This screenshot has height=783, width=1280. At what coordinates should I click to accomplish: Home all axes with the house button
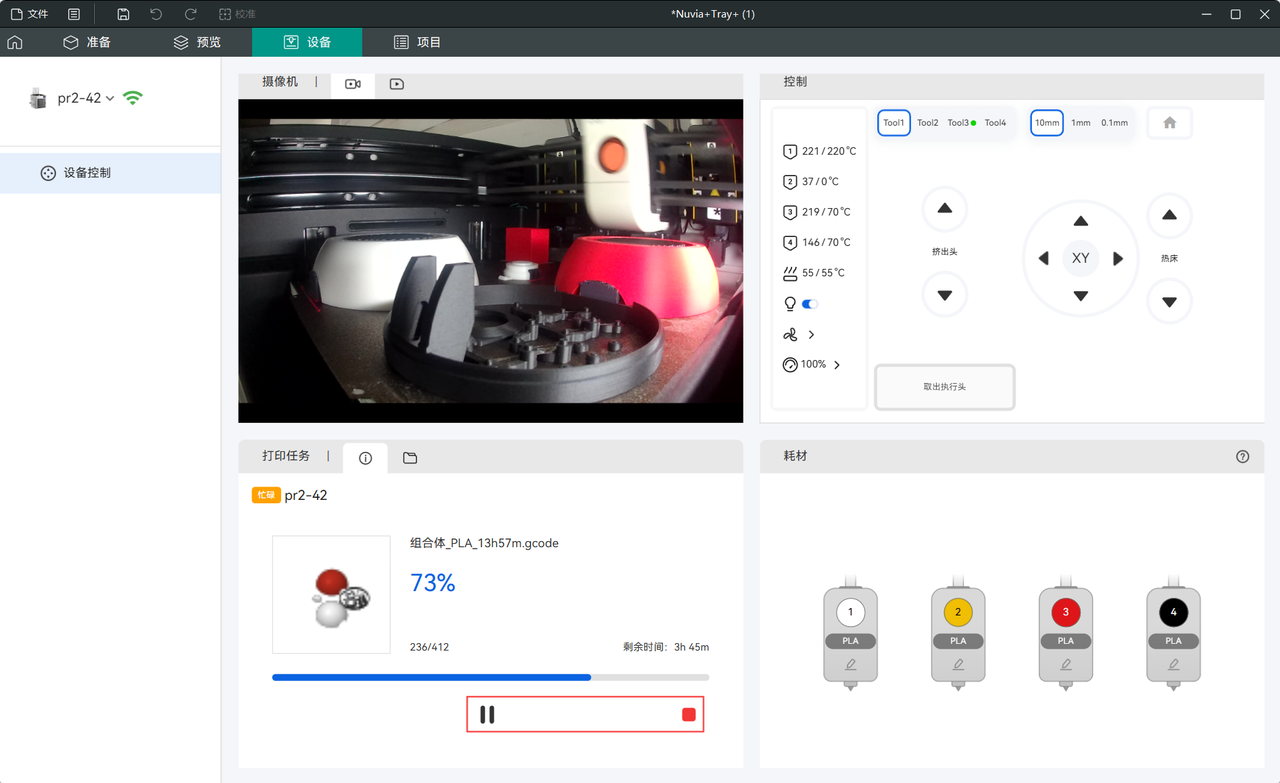pyautogui.click(x=1169, y=123)
